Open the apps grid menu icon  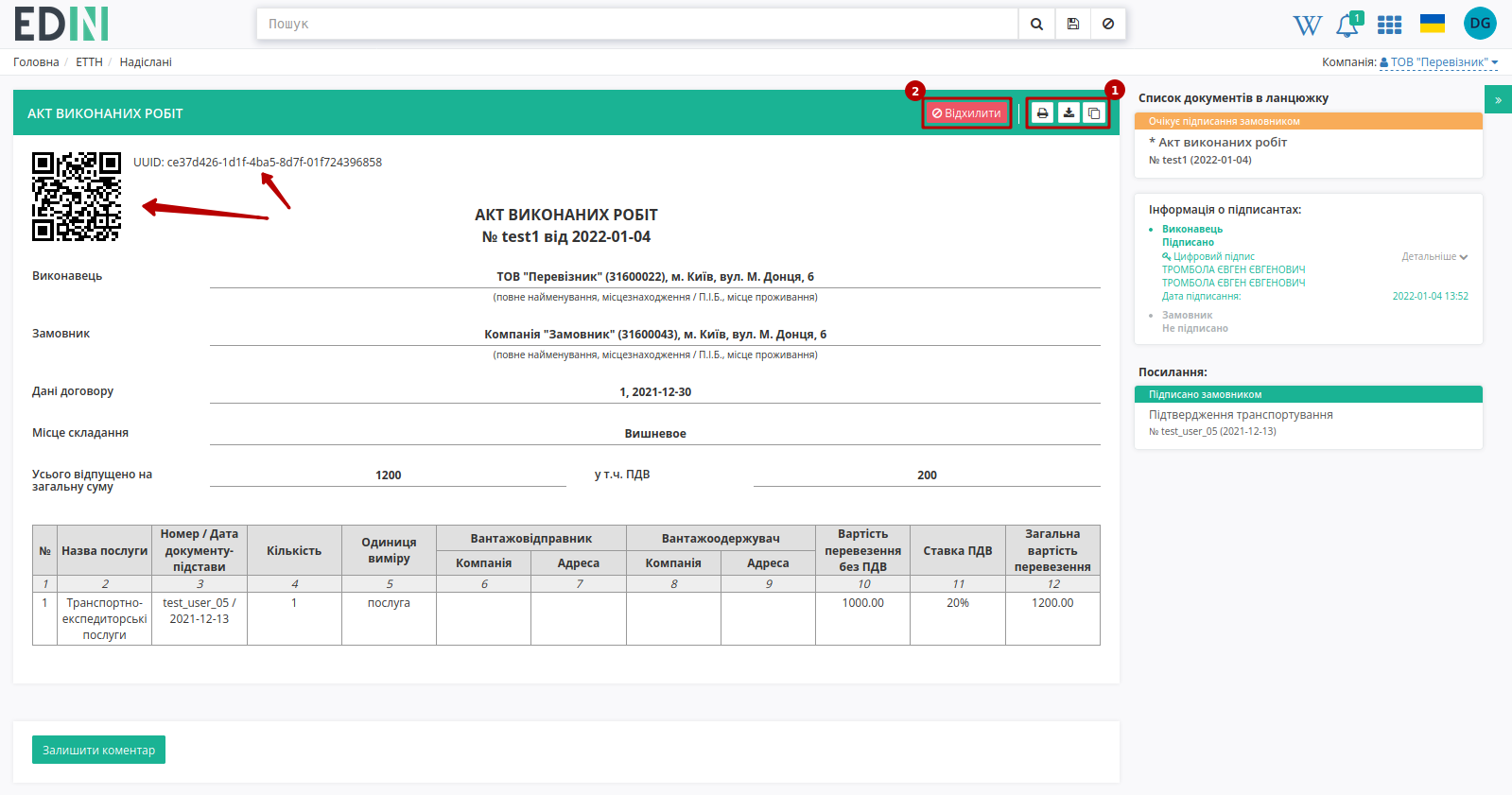coord(1389,25)
